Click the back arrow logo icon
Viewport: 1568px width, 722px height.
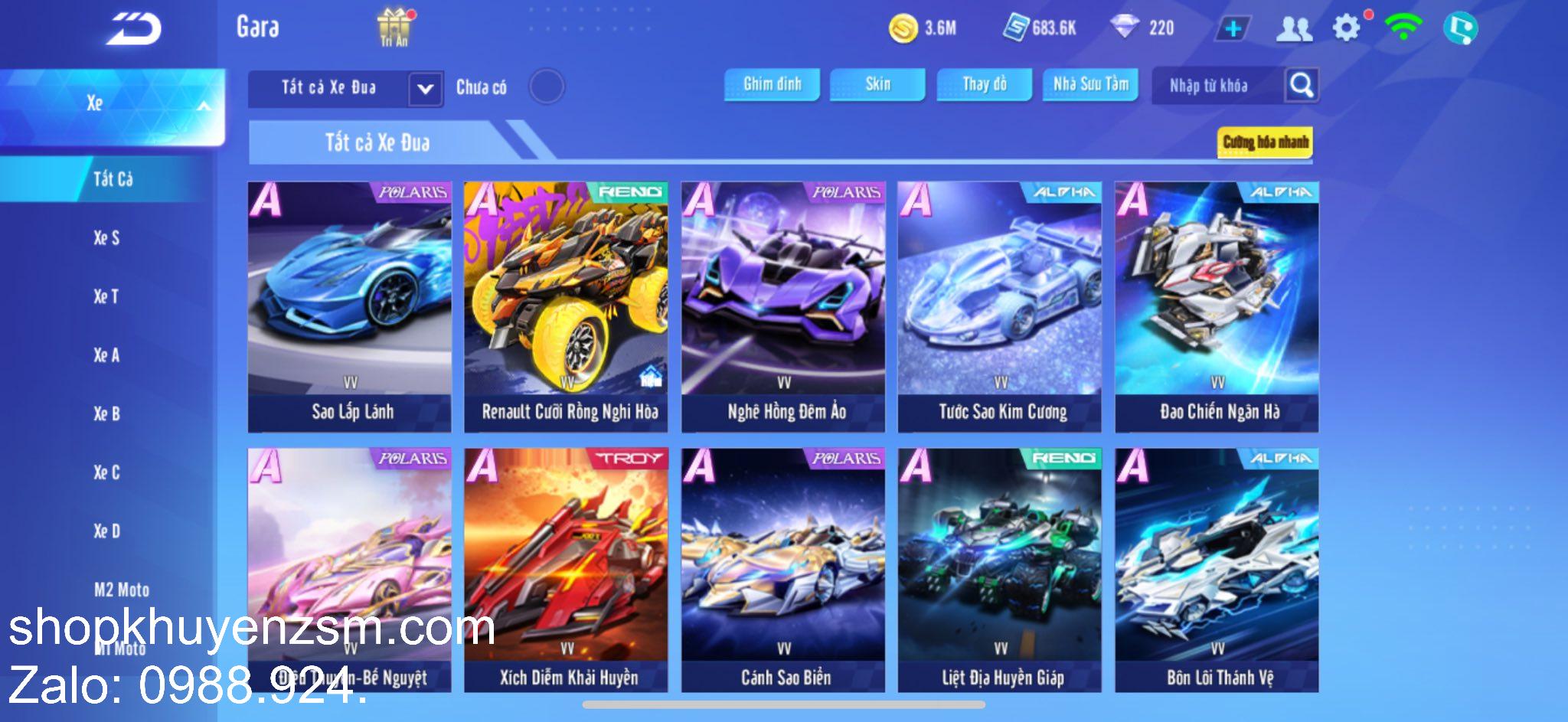tap(134, 29)
